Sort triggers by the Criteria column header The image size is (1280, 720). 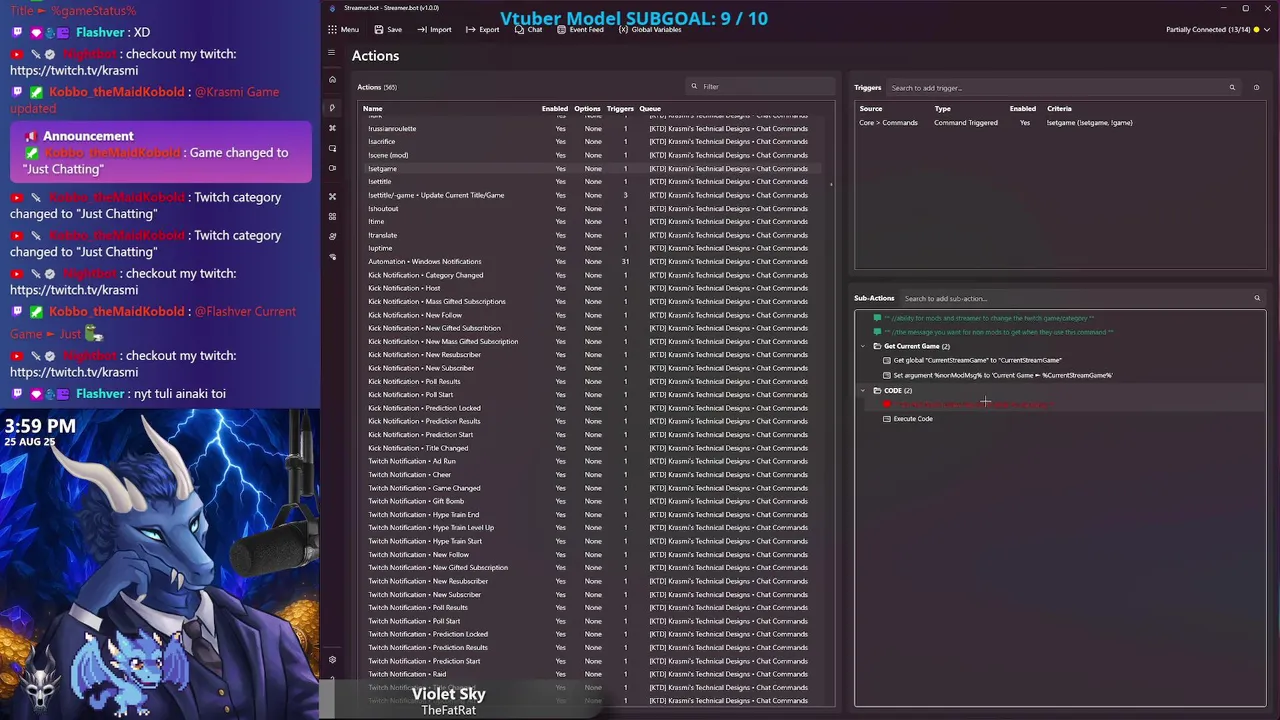[1059, 108]
